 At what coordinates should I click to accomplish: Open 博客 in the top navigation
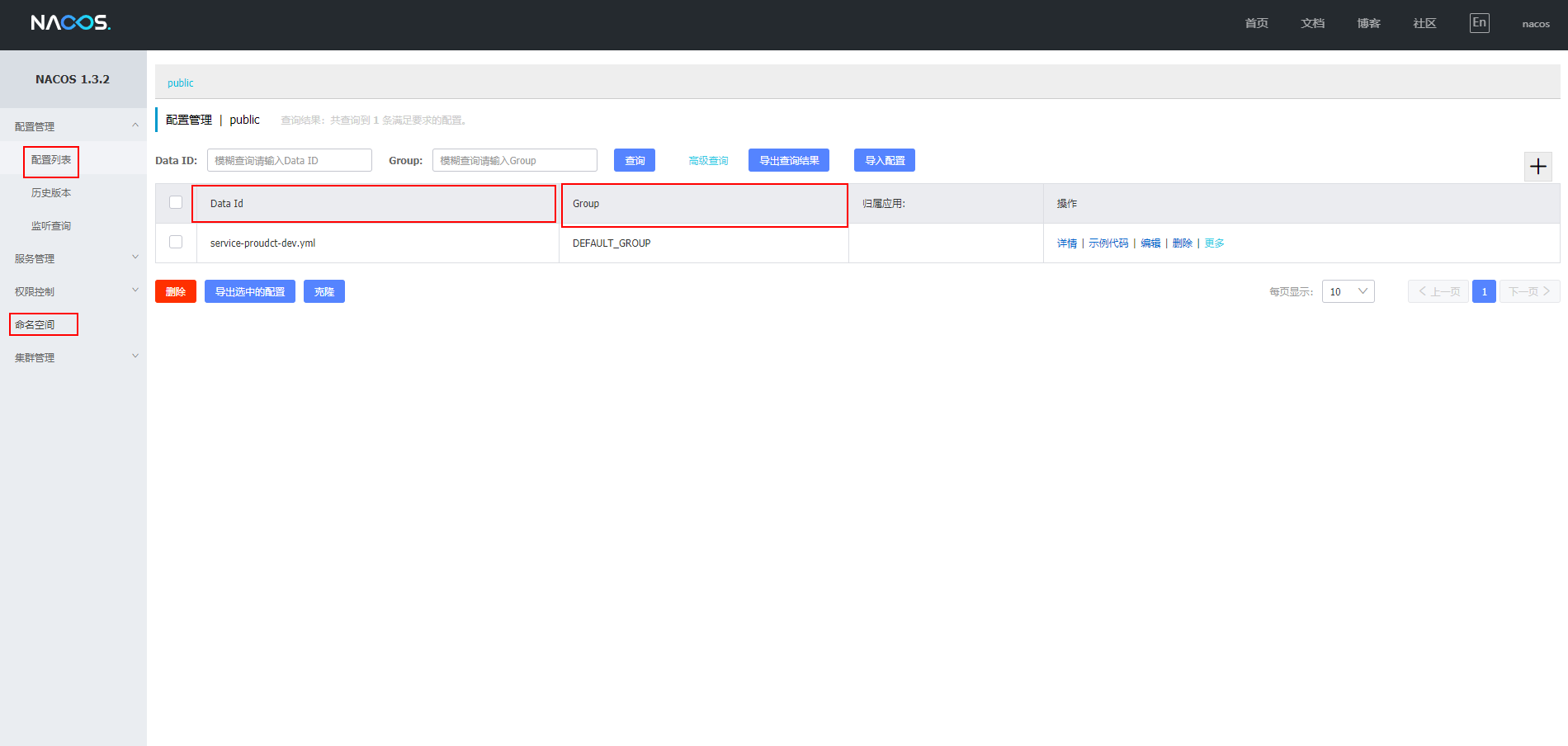point(1368,23)
